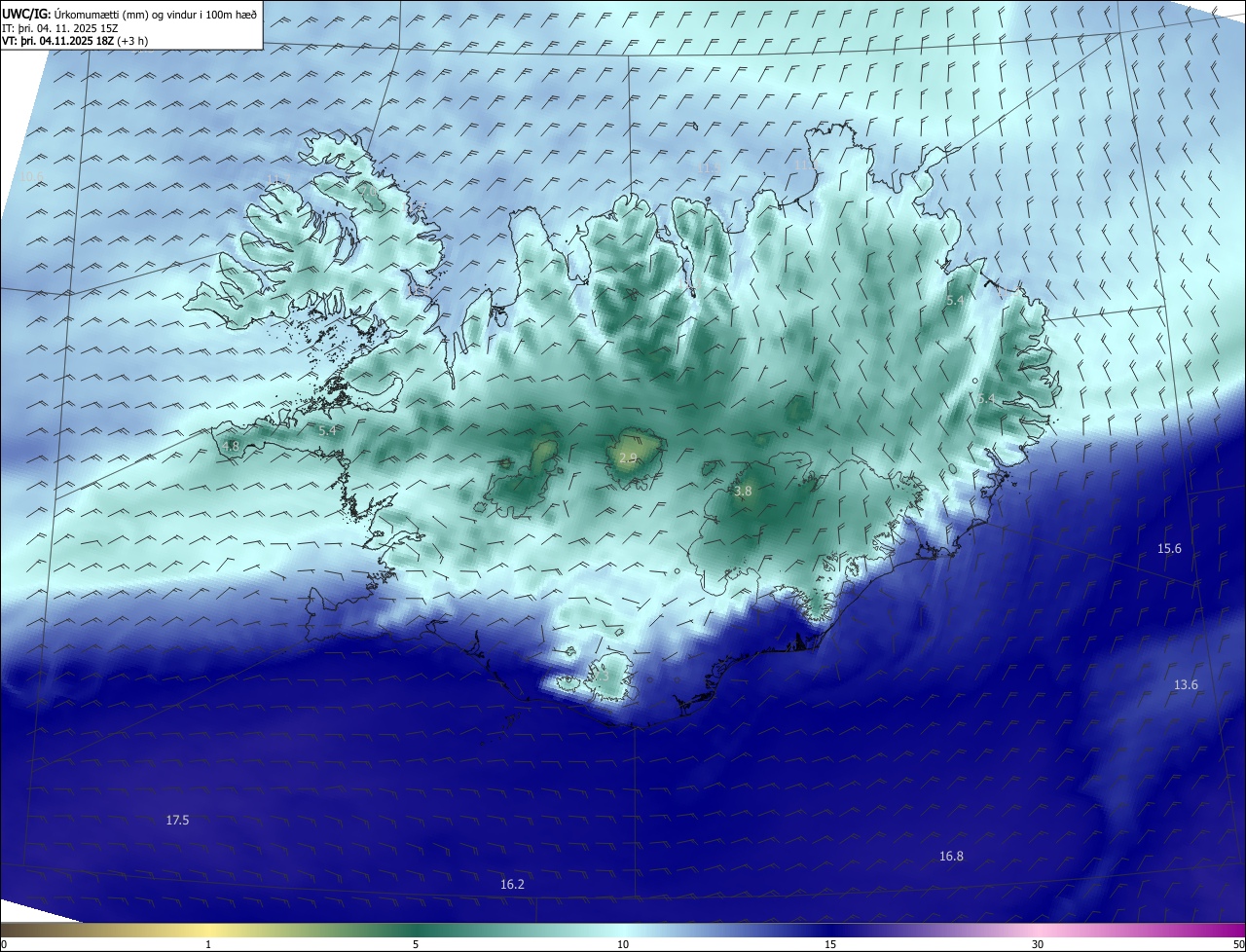Click the initial time line "IT: þri. 04. 11. 2025 15Z"
This screenshot has height=952, width=1246.
point(60,28)
